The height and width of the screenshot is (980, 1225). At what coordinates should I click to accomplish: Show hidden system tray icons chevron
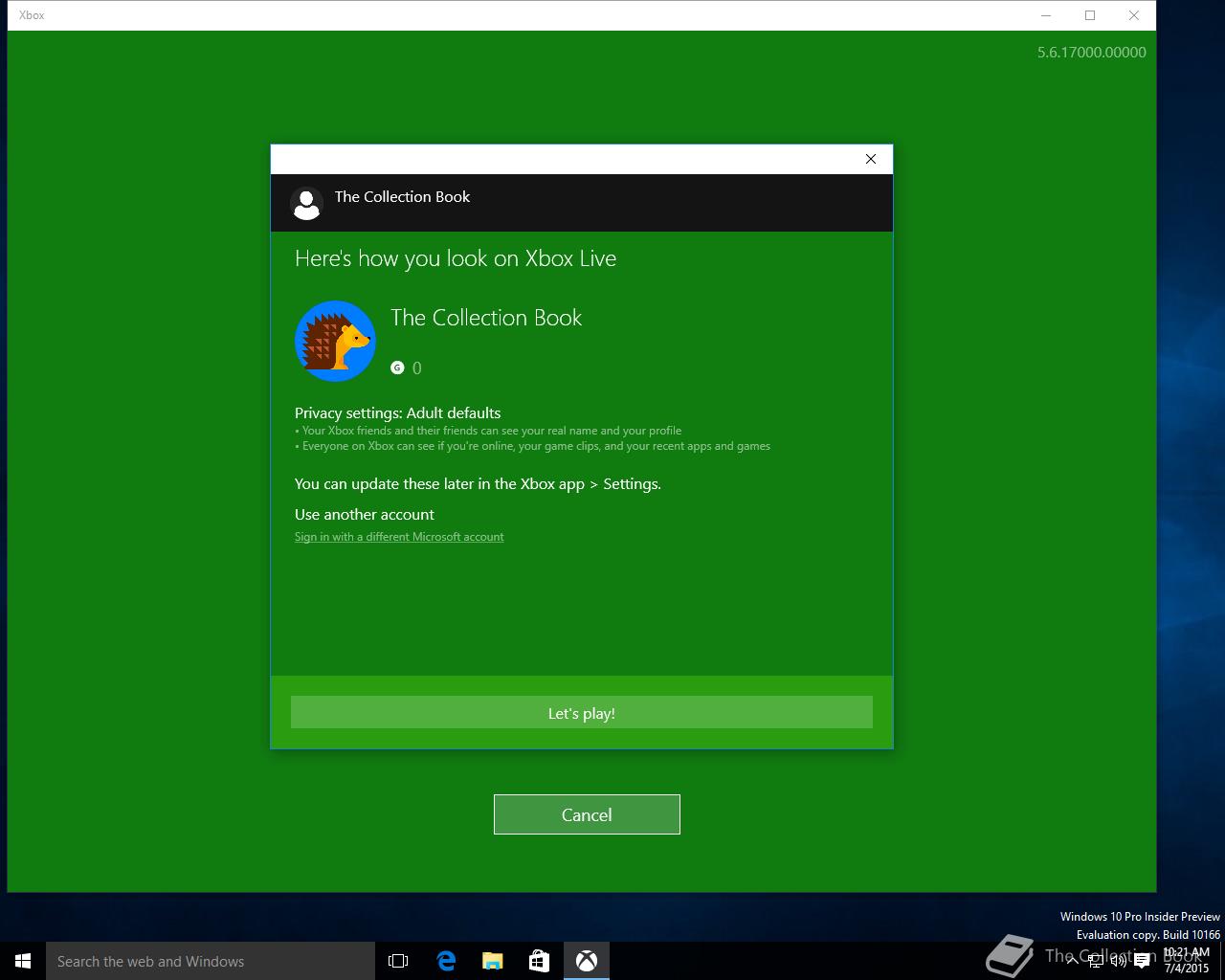pos(1073,961)
